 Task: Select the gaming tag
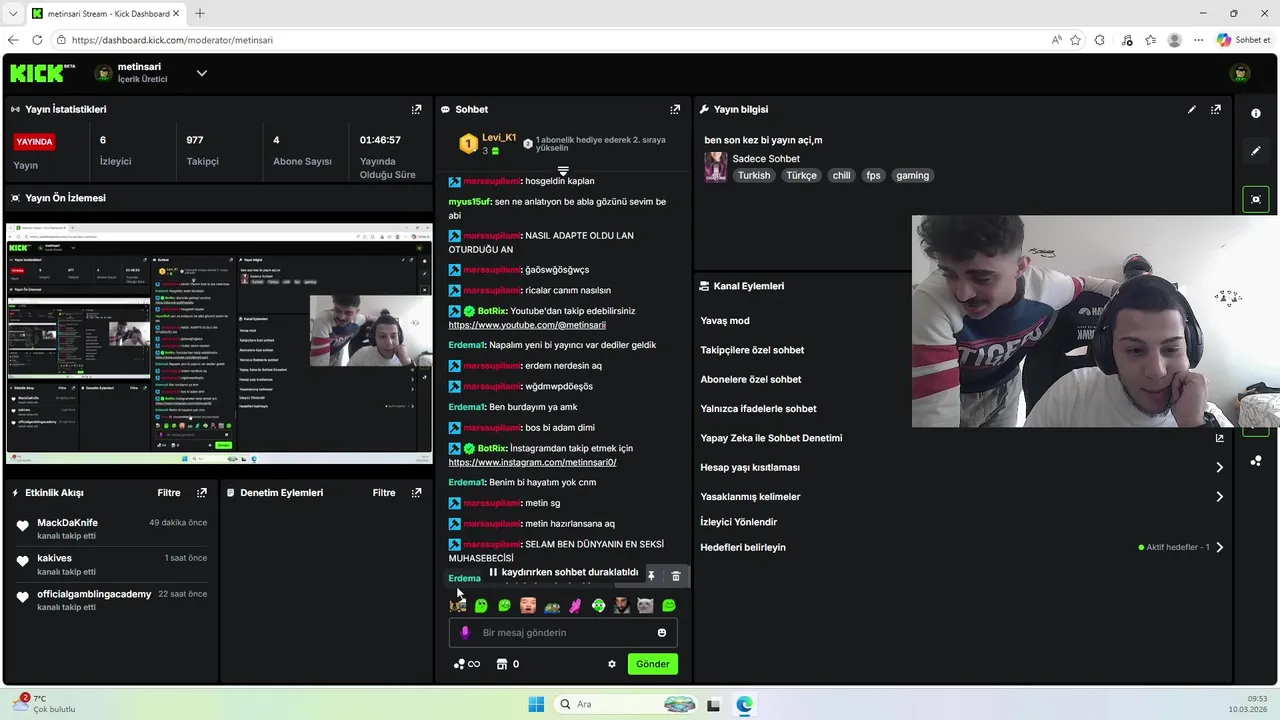click(912, 175)
